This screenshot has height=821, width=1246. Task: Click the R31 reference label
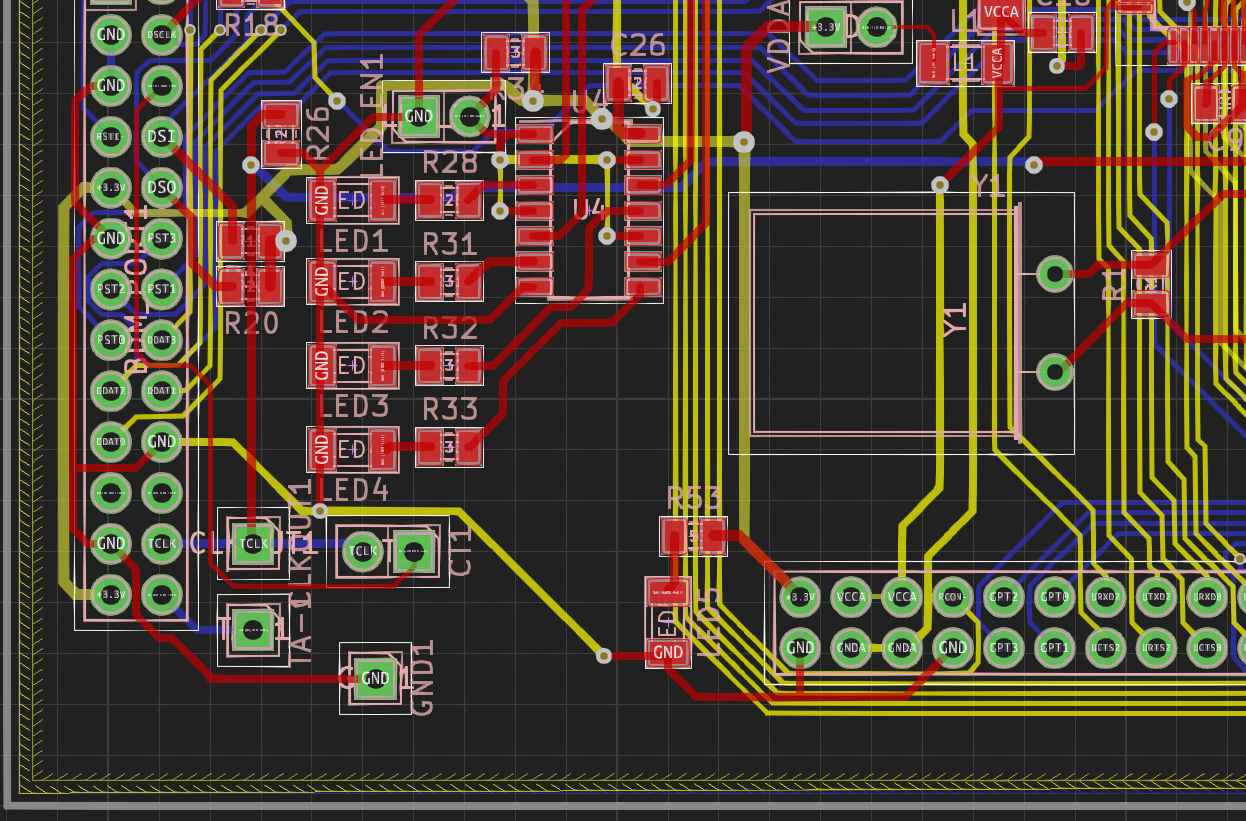pyautogui.click(x=450, y=244)
